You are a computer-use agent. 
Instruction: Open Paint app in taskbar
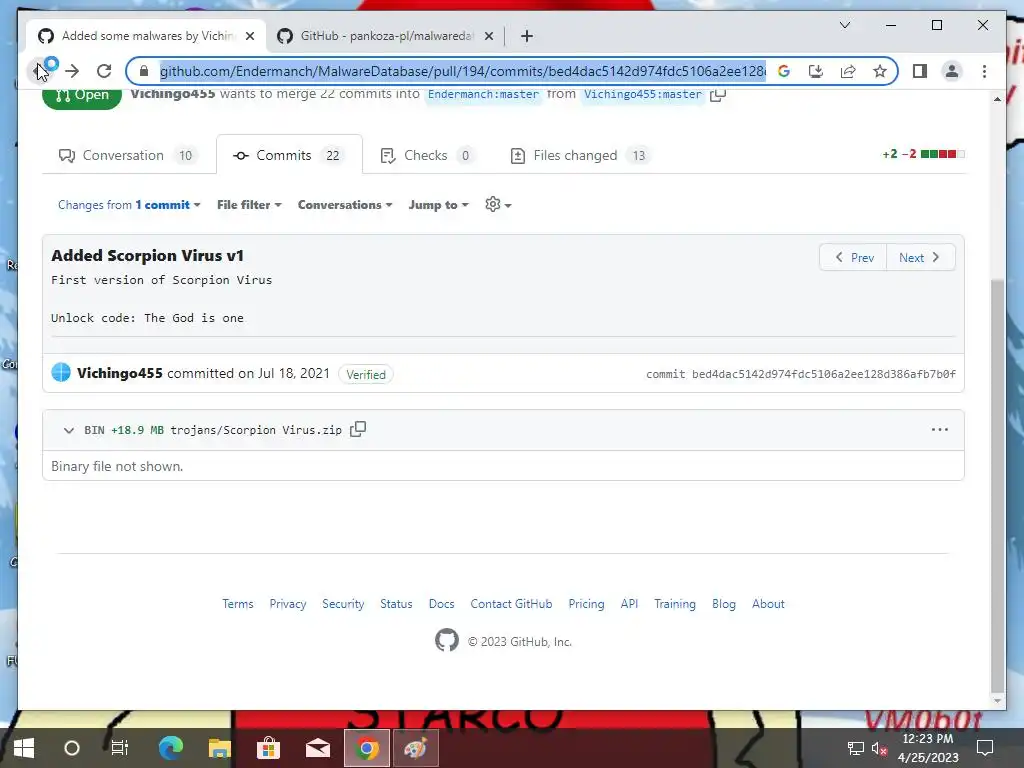415,748
